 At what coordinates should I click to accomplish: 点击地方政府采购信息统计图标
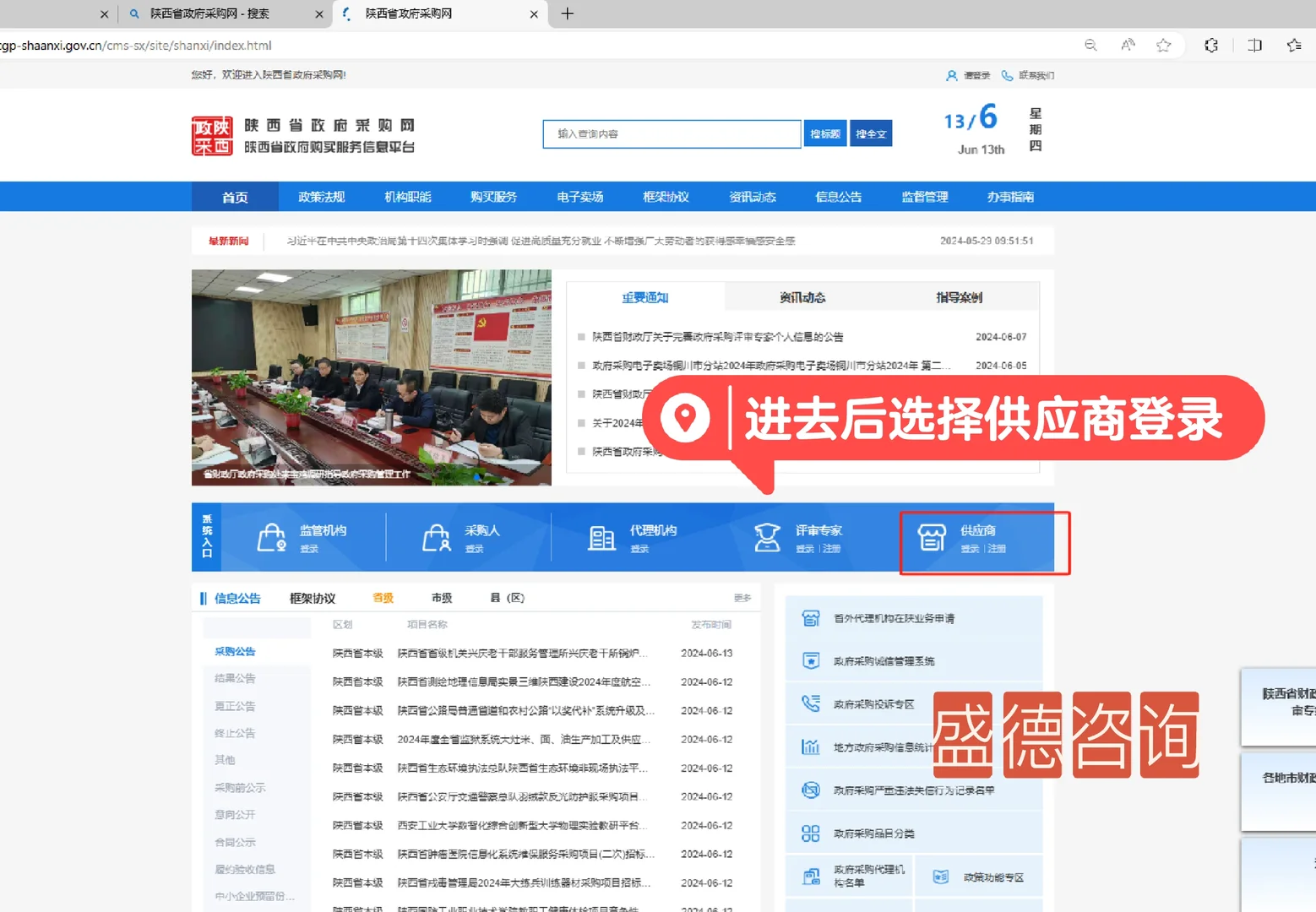click(x=812, y=746)
